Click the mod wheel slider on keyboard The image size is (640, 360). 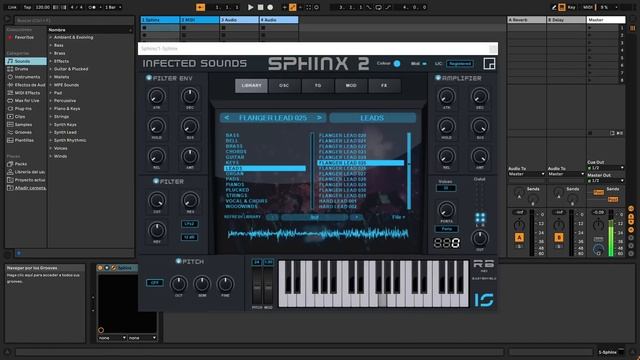268,286
